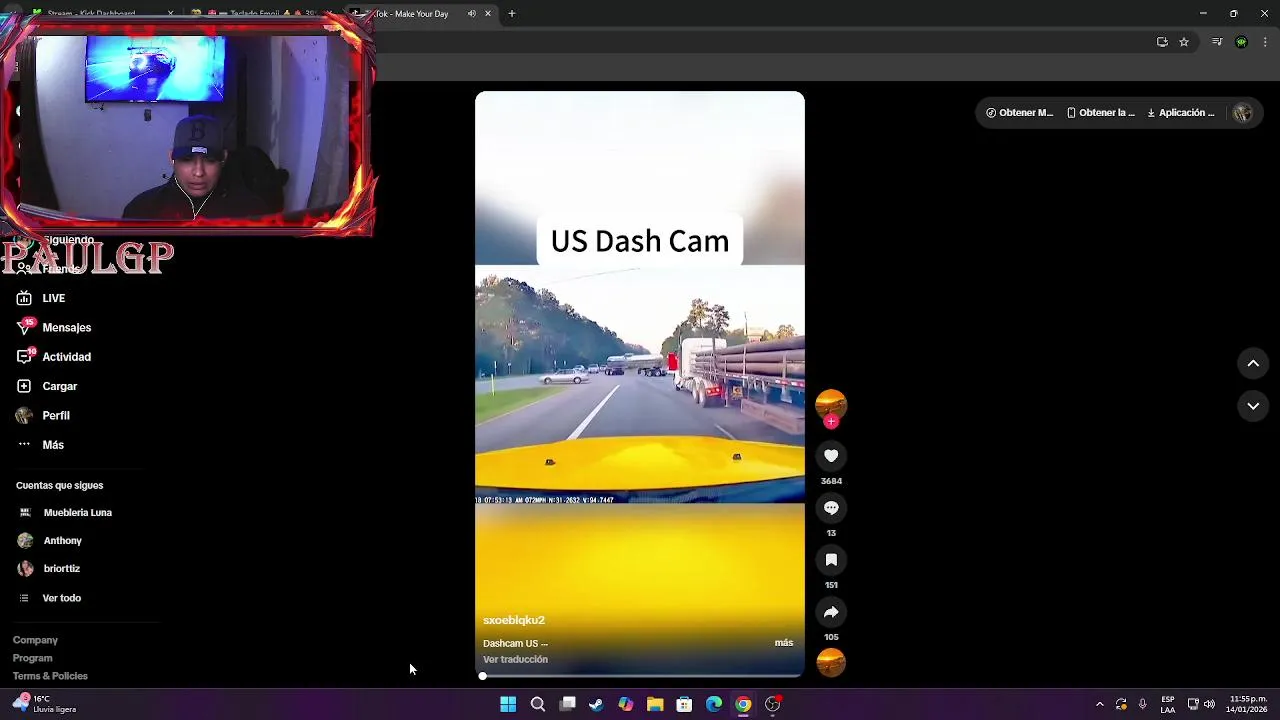Open a new browser tab

(x=512, y=14)
